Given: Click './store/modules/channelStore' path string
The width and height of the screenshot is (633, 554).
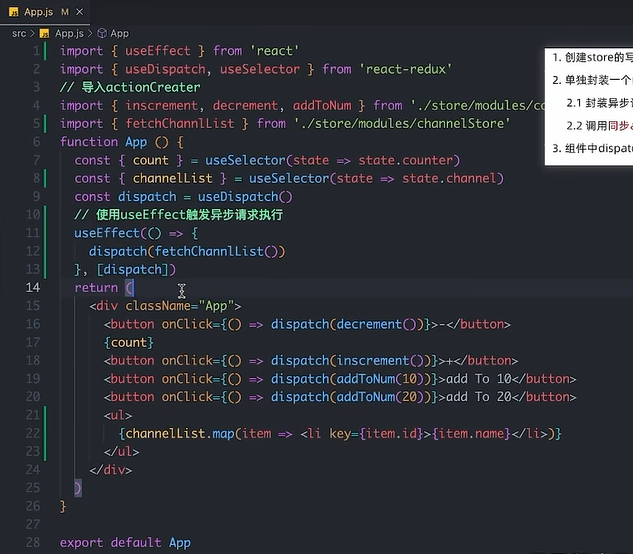Looking at the screenshot, I should coord(402,124).
